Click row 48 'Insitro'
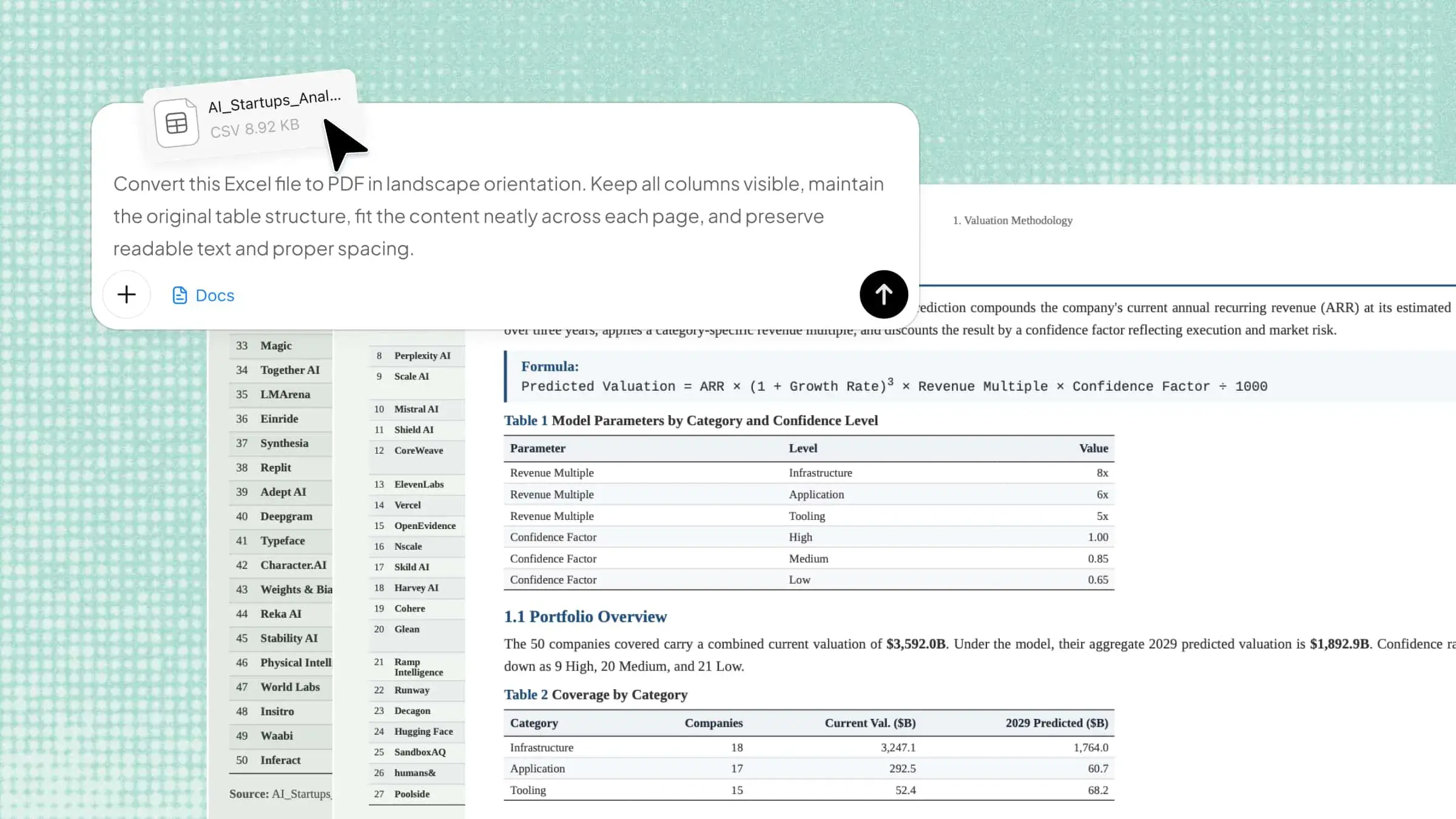1456x819 pixels. [x=281, y=712]
